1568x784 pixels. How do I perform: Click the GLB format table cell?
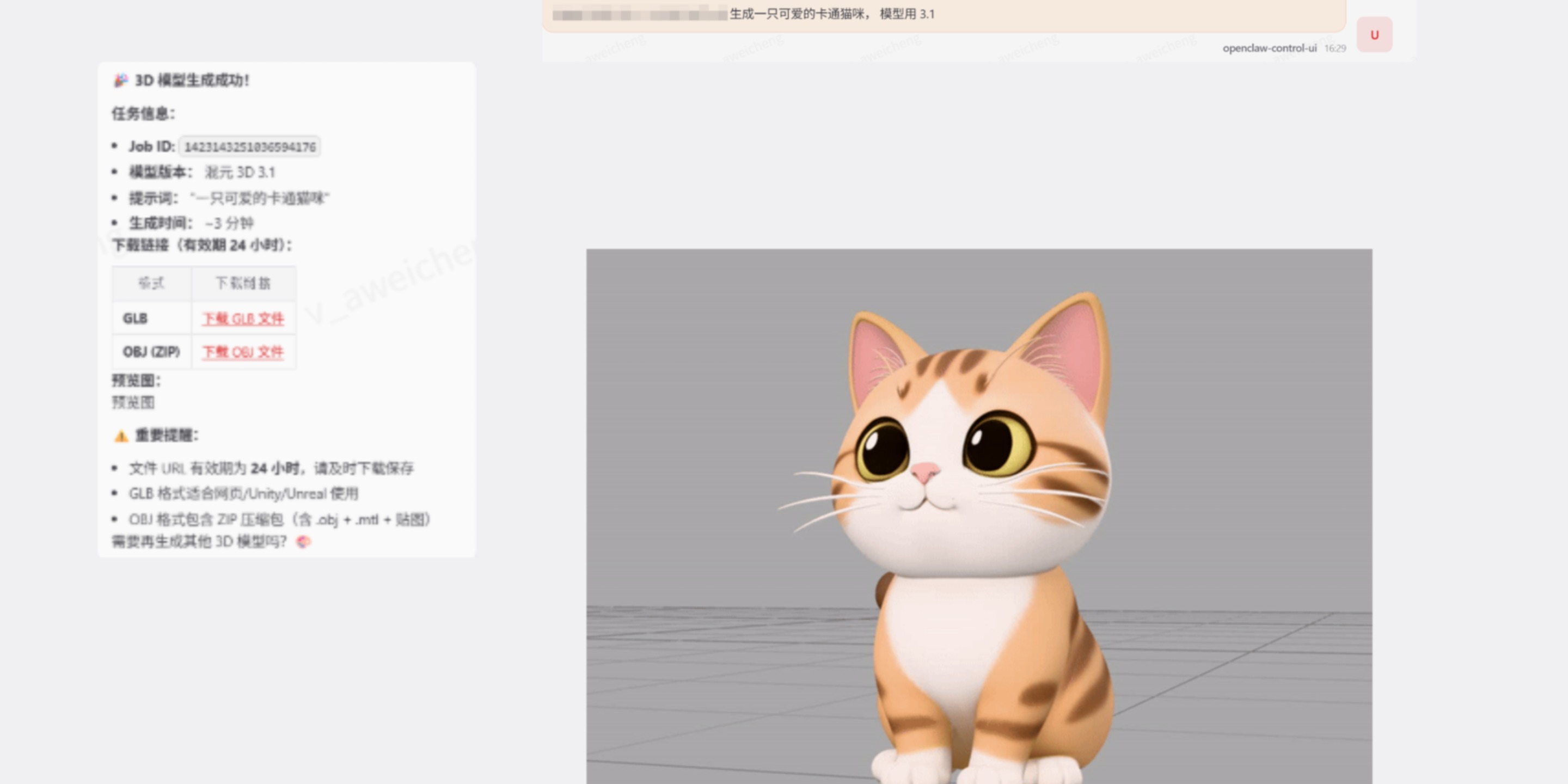pos(135,318)
